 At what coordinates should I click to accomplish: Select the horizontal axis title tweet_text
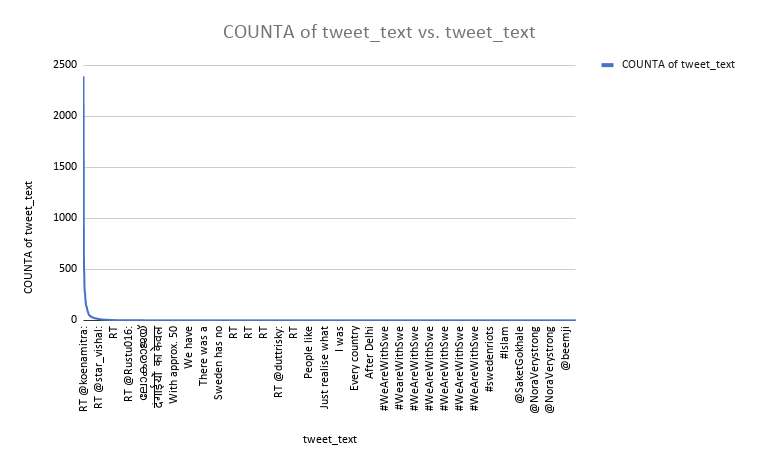point(330,439)
